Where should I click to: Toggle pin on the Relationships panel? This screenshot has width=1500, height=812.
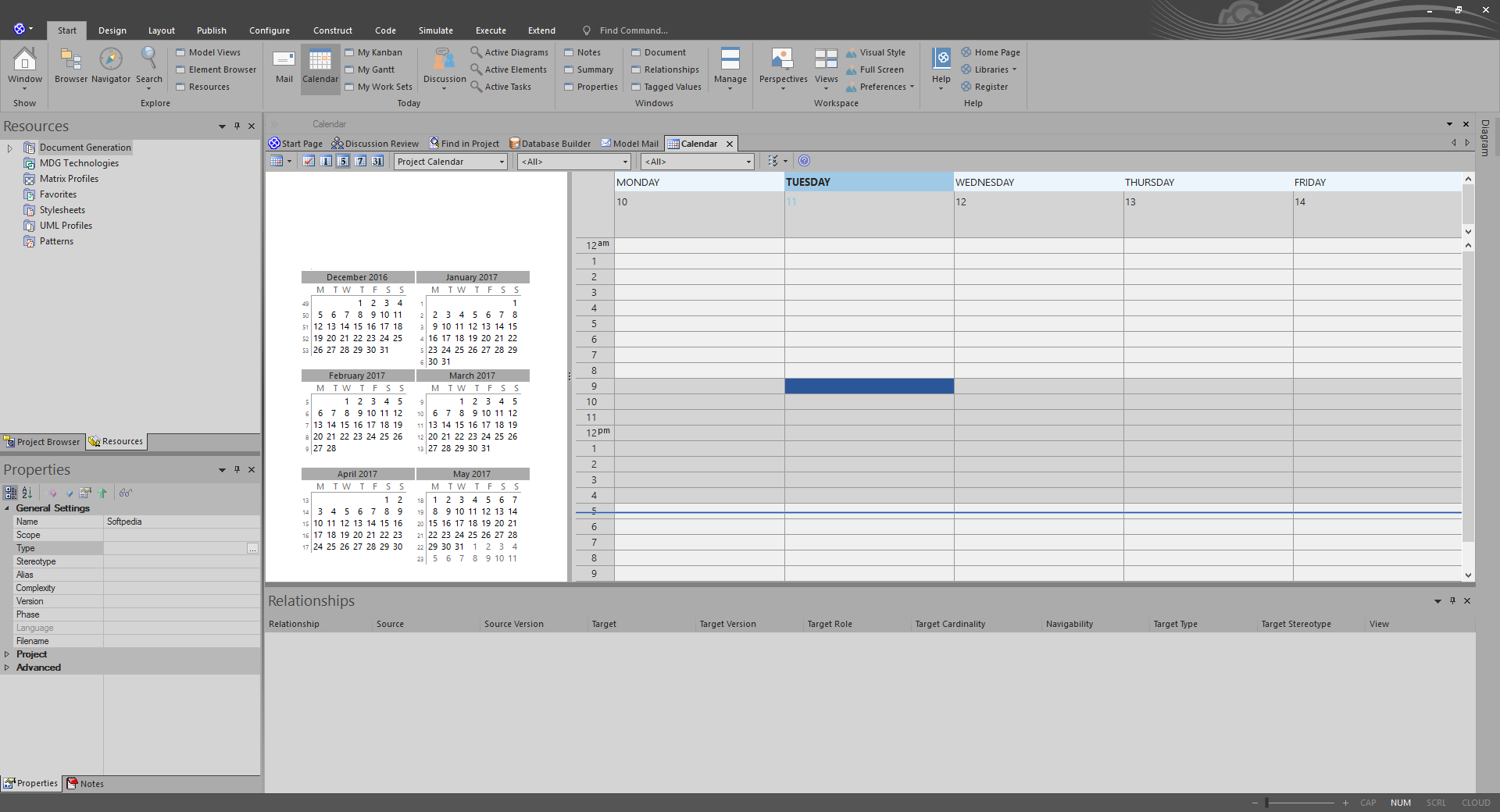click(1452, 600)
